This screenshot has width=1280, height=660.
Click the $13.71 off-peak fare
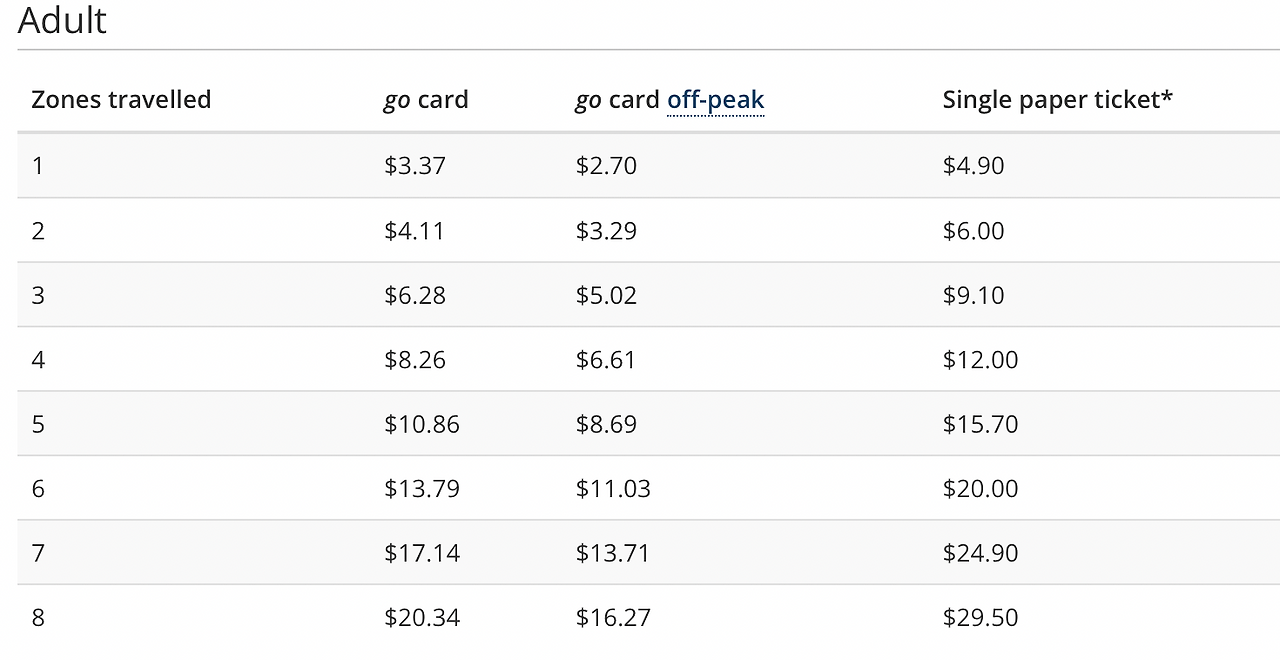coord(612,553)
